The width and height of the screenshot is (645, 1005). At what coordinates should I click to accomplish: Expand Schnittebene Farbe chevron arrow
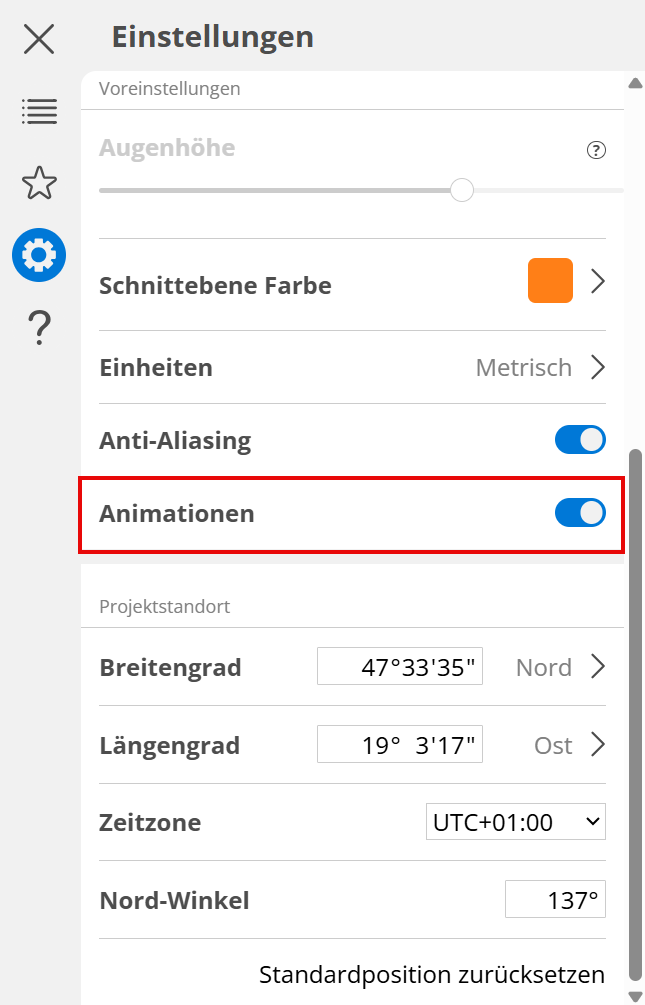pyautogui.click(x=598, y=281)
